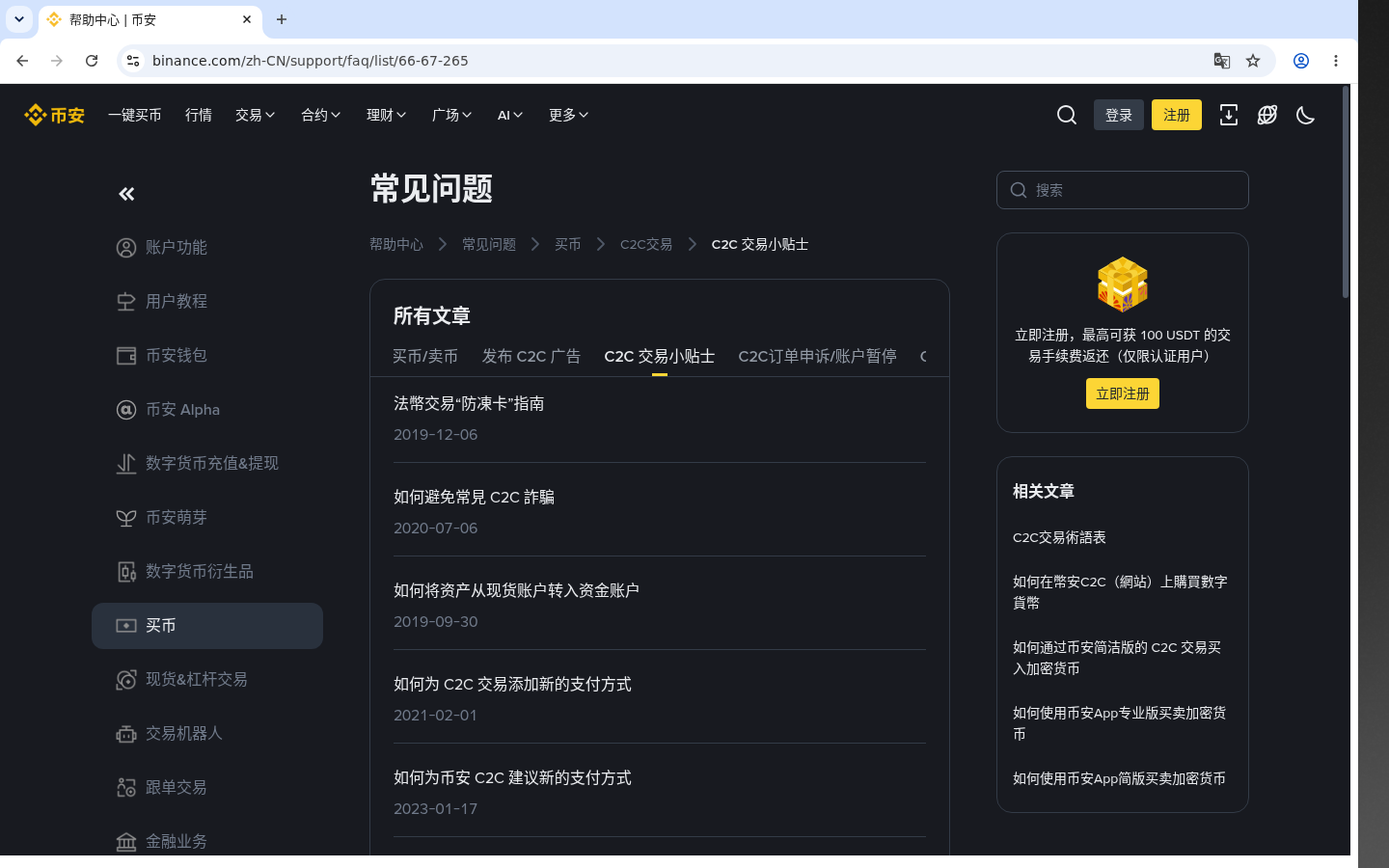Viewport: 1389px width, 868px height.
Task: Click the 登录 button
Action: [x=1119, y=115]
